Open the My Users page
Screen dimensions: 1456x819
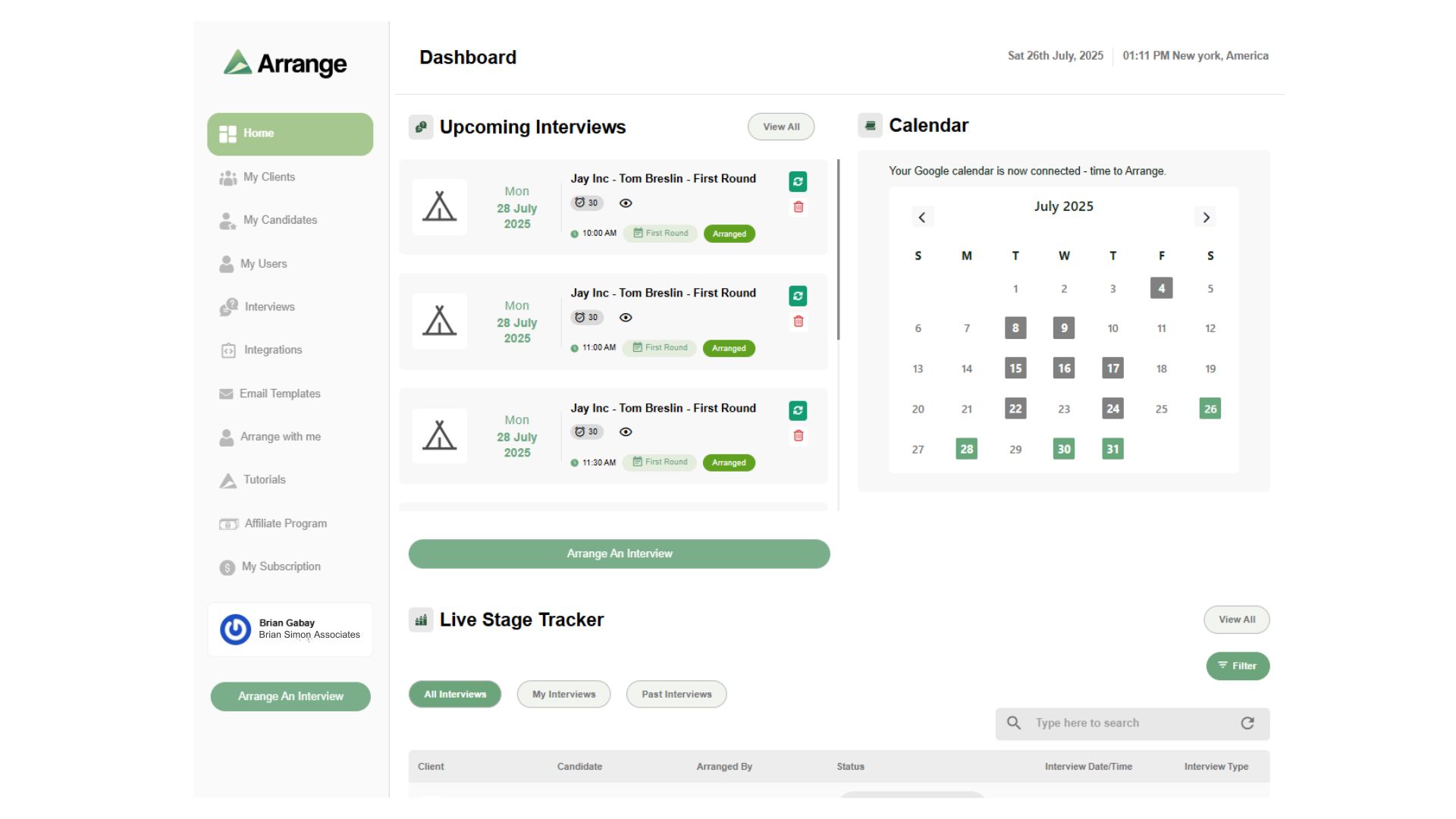point(263,264)
